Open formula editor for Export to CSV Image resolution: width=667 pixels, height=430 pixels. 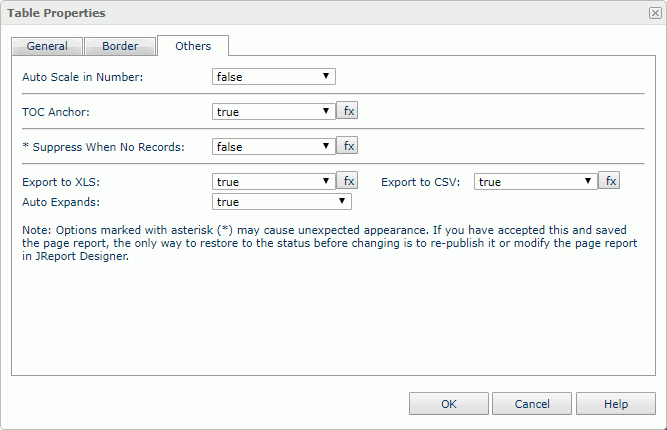tap(609, 180)
